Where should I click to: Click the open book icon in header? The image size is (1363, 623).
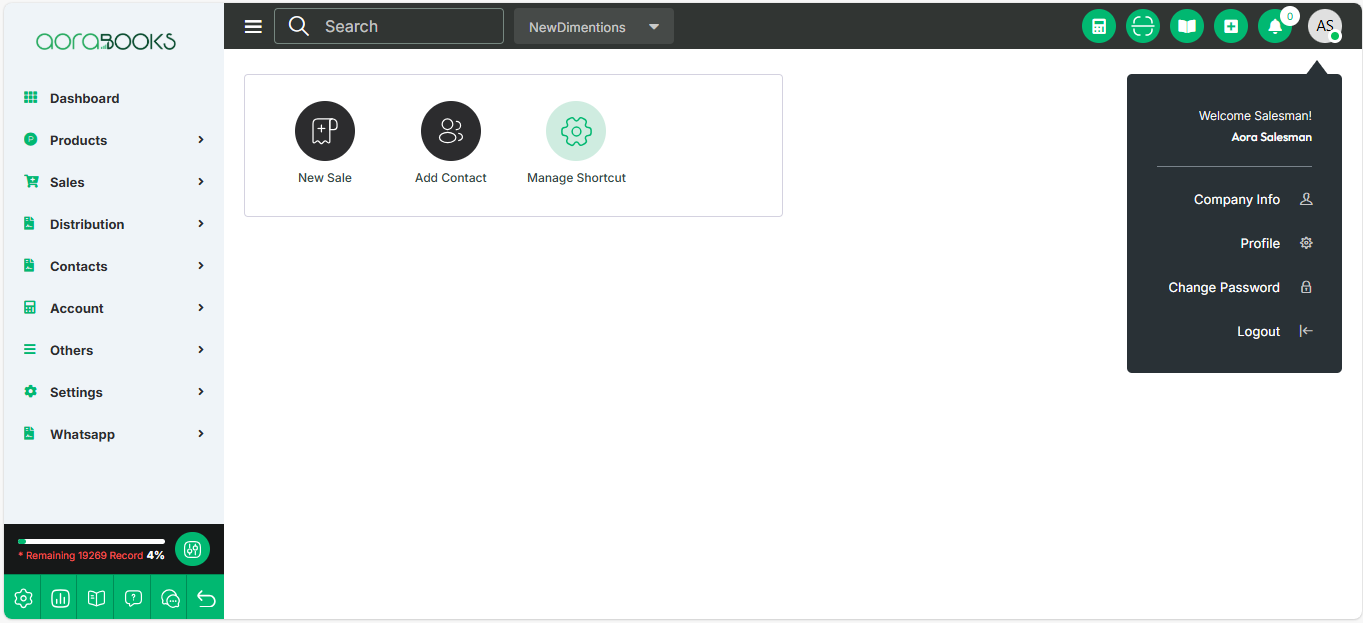[x=1186, y=27]
